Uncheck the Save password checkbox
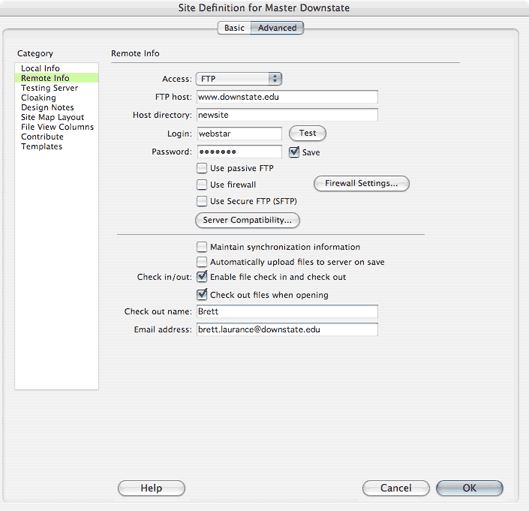Image resolution: width=529 pixels, height=511 pixels. coord(294,152)
